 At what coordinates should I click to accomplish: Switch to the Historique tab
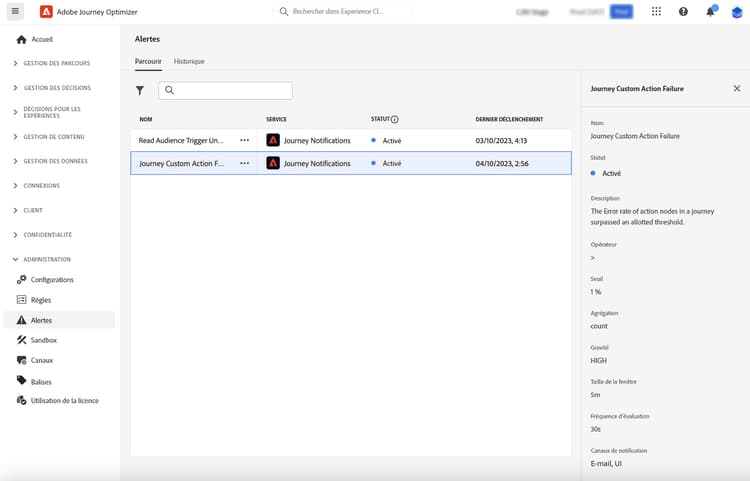pos(189,61)
